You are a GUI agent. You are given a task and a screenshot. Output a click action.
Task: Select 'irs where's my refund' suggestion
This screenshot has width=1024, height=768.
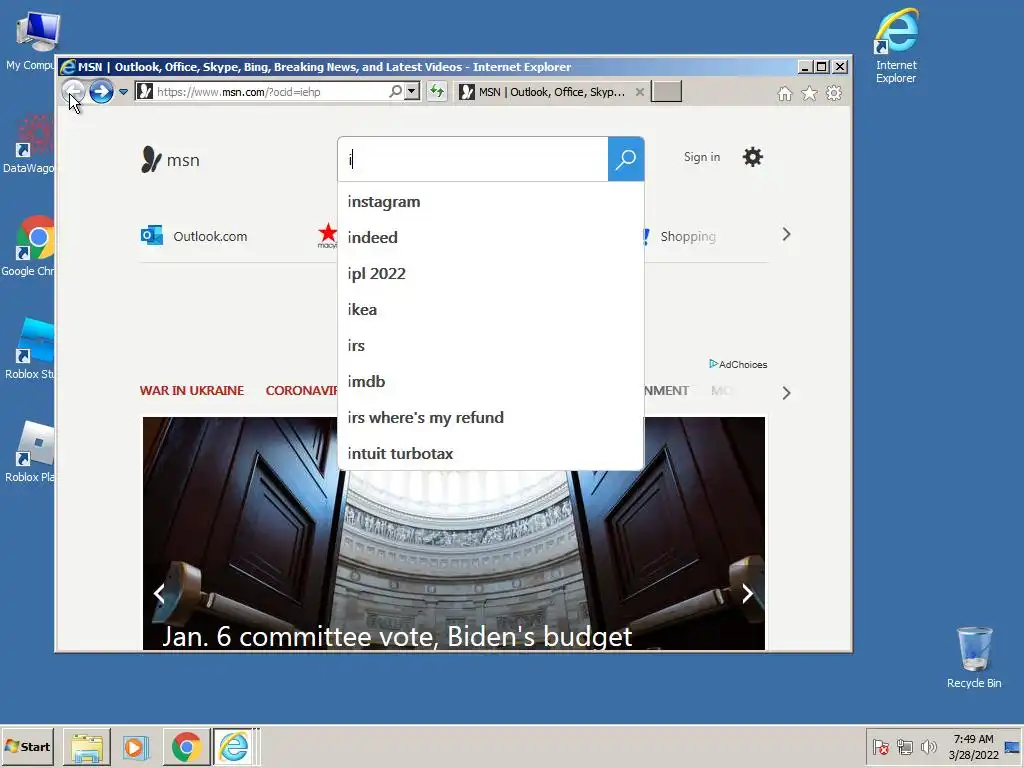pyautogui.click(x=490, y=417)
